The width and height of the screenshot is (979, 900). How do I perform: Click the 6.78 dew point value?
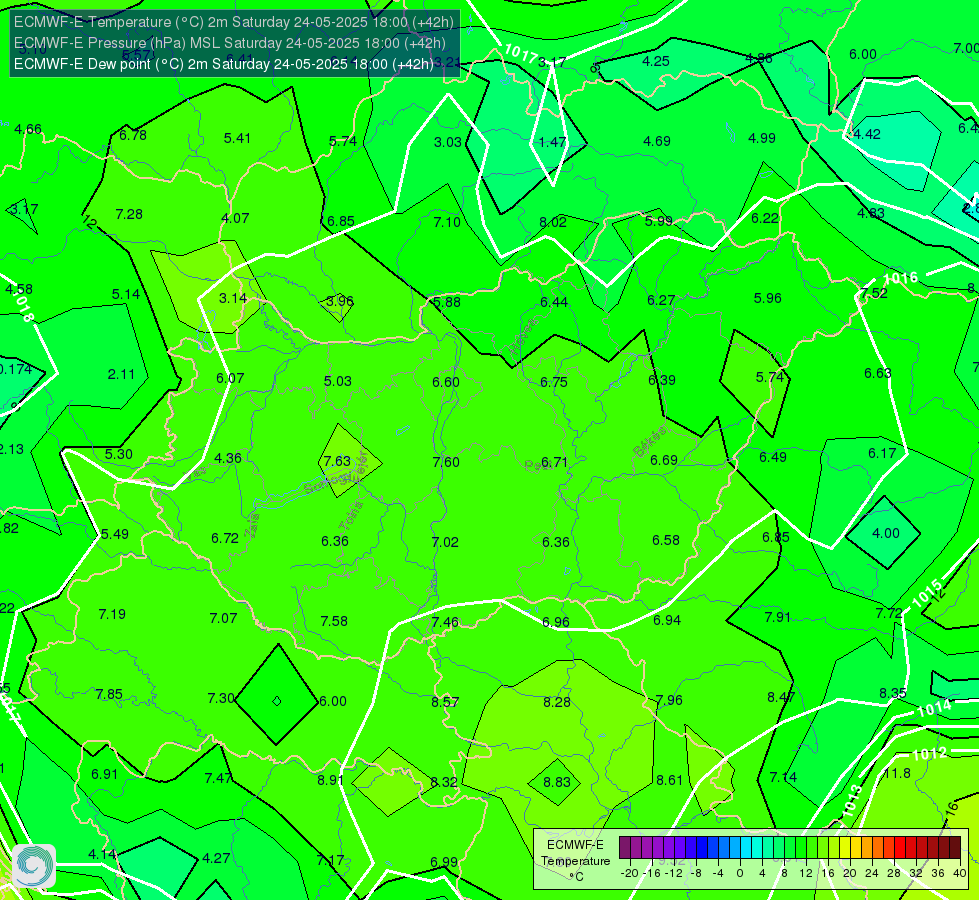[x=132, y=136]
